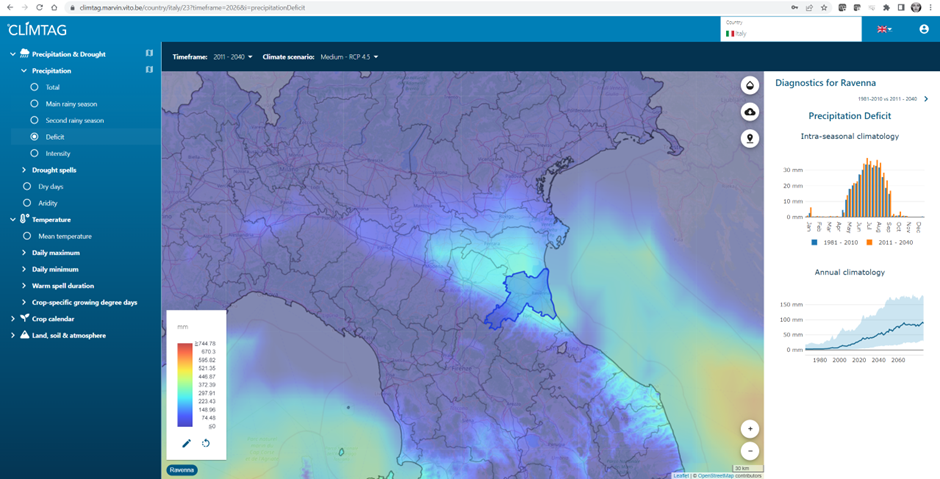Image resolution: width=940 pixels, height=479 pixels.
Task: Zoom in with the map plus button
Action: pos(749,428)
